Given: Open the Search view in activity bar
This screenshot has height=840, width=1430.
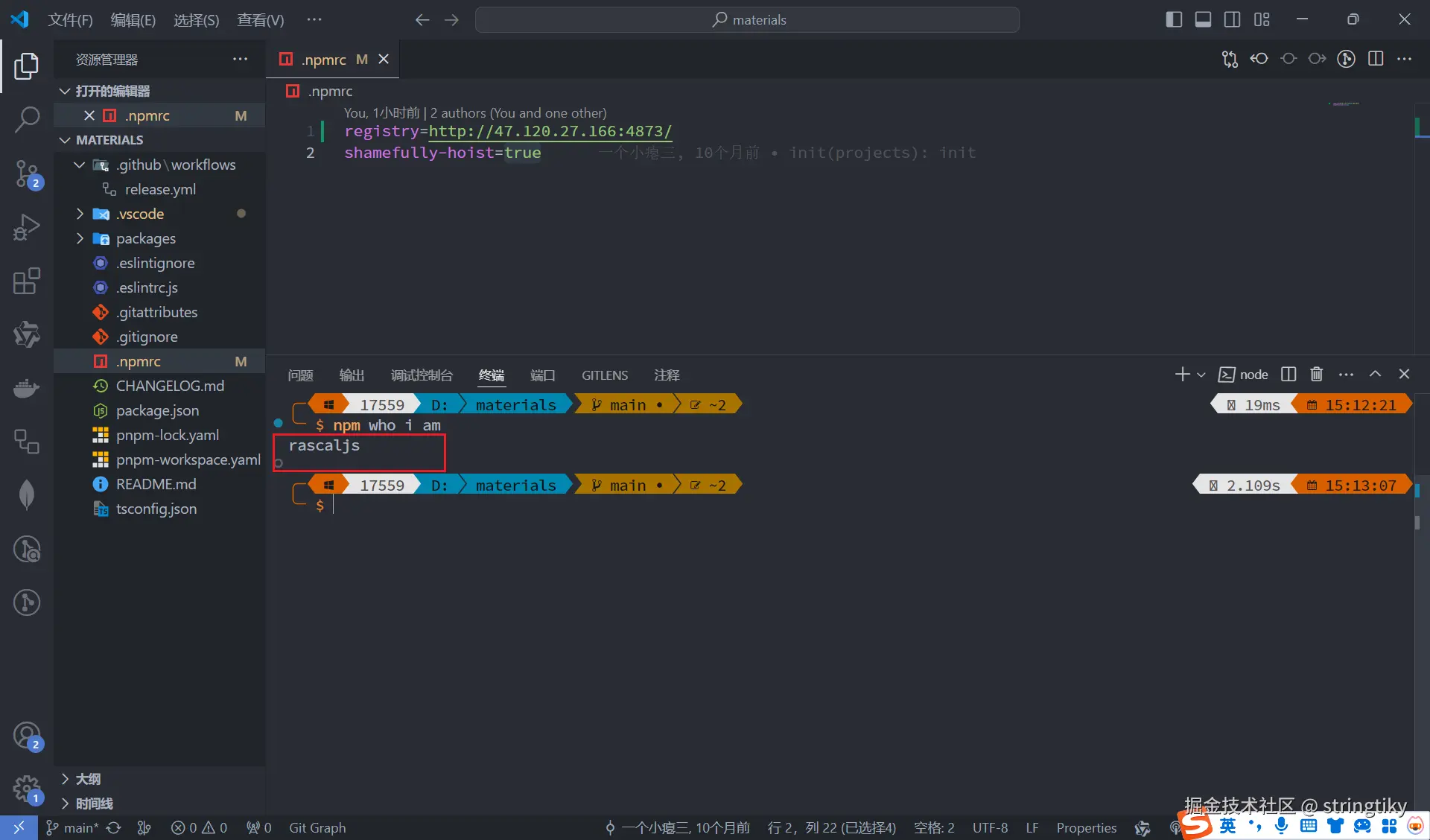Looking at the screenshot, I should point(27,119).
